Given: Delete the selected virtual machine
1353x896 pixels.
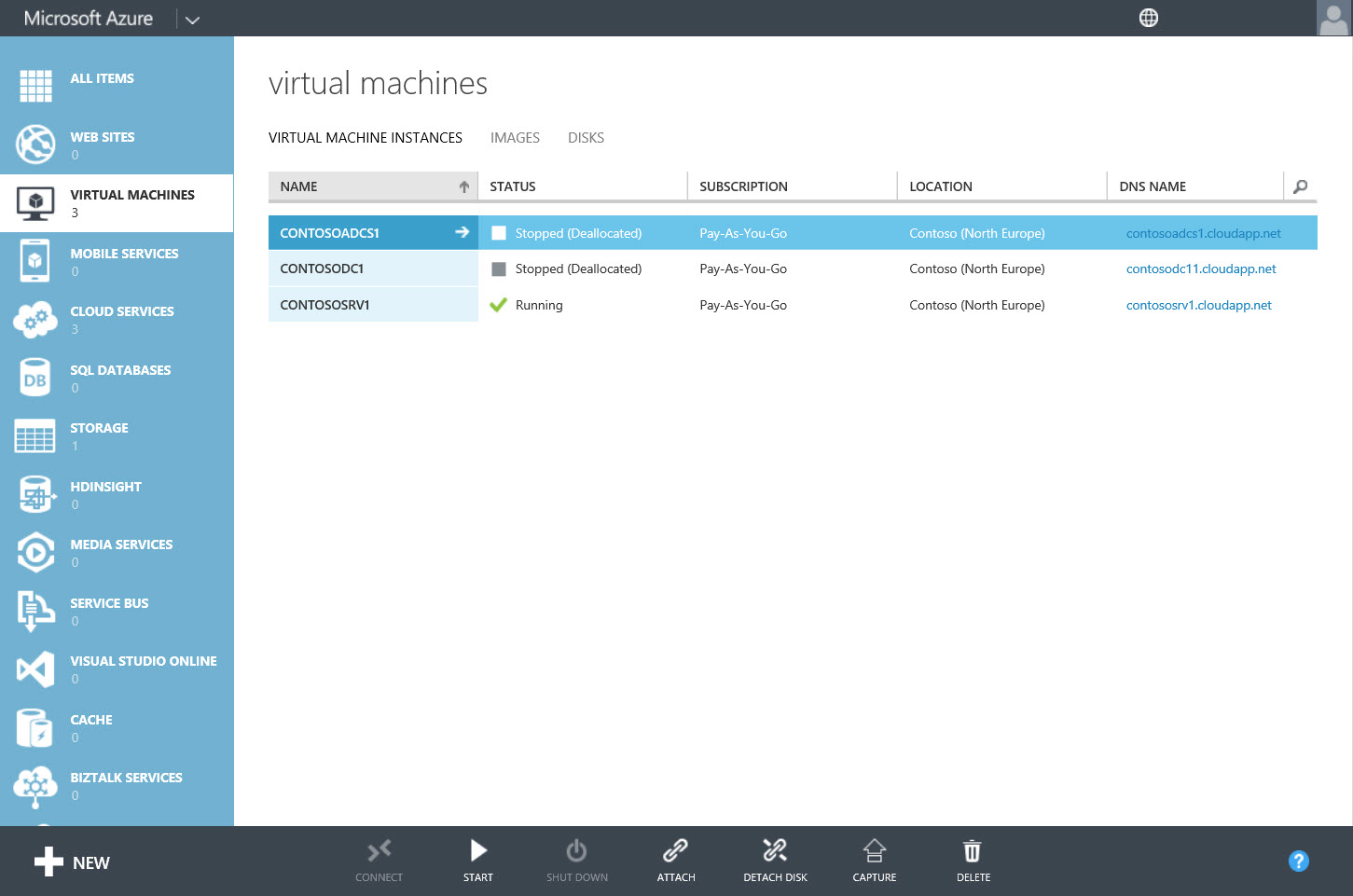Looking at the screenshot, I should pos(973,851).
